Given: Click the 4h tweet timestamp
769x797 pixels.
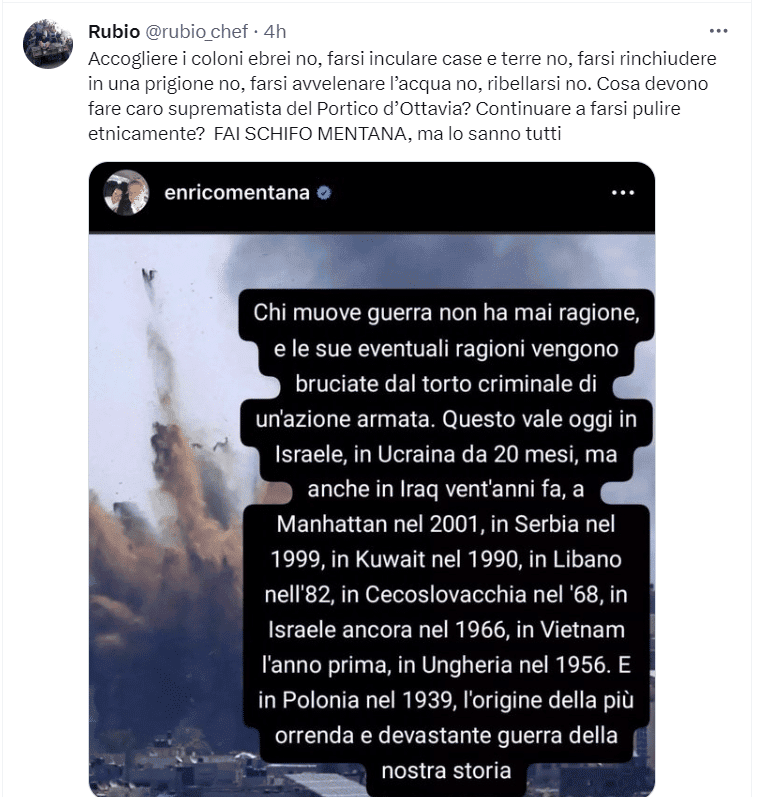Looking at the screenshot, I should 275,32.
